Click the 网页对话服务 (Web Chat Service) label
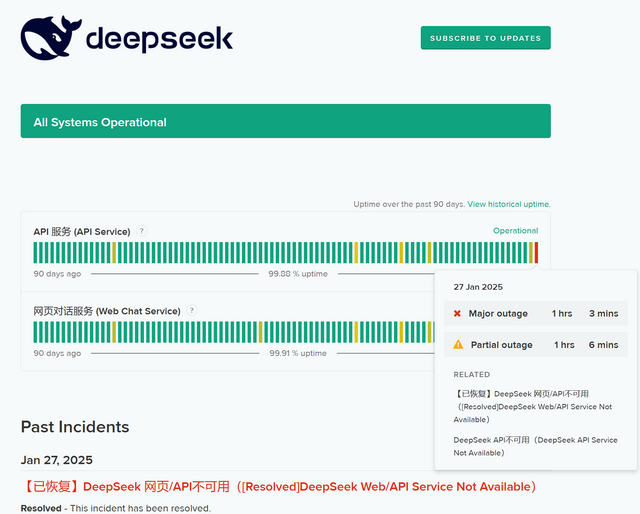Screen dimensions: 640x514 107,311
